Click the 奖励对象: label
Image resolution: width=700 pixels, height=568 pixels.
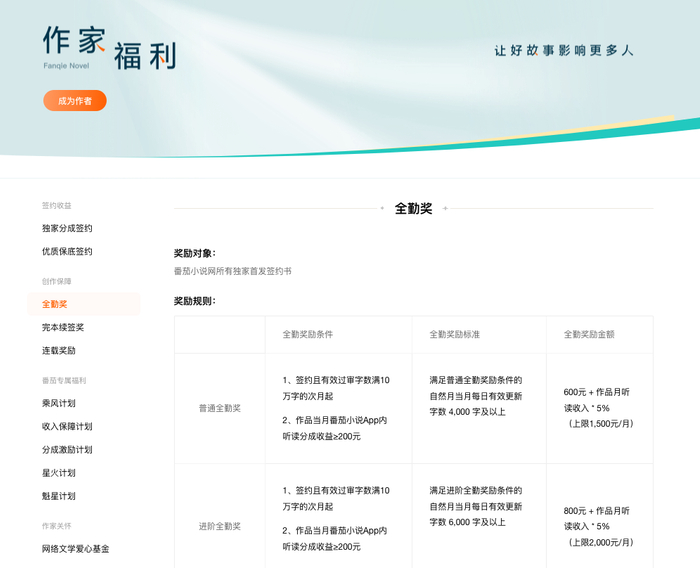pyautogui.click(x=195, y=253)
